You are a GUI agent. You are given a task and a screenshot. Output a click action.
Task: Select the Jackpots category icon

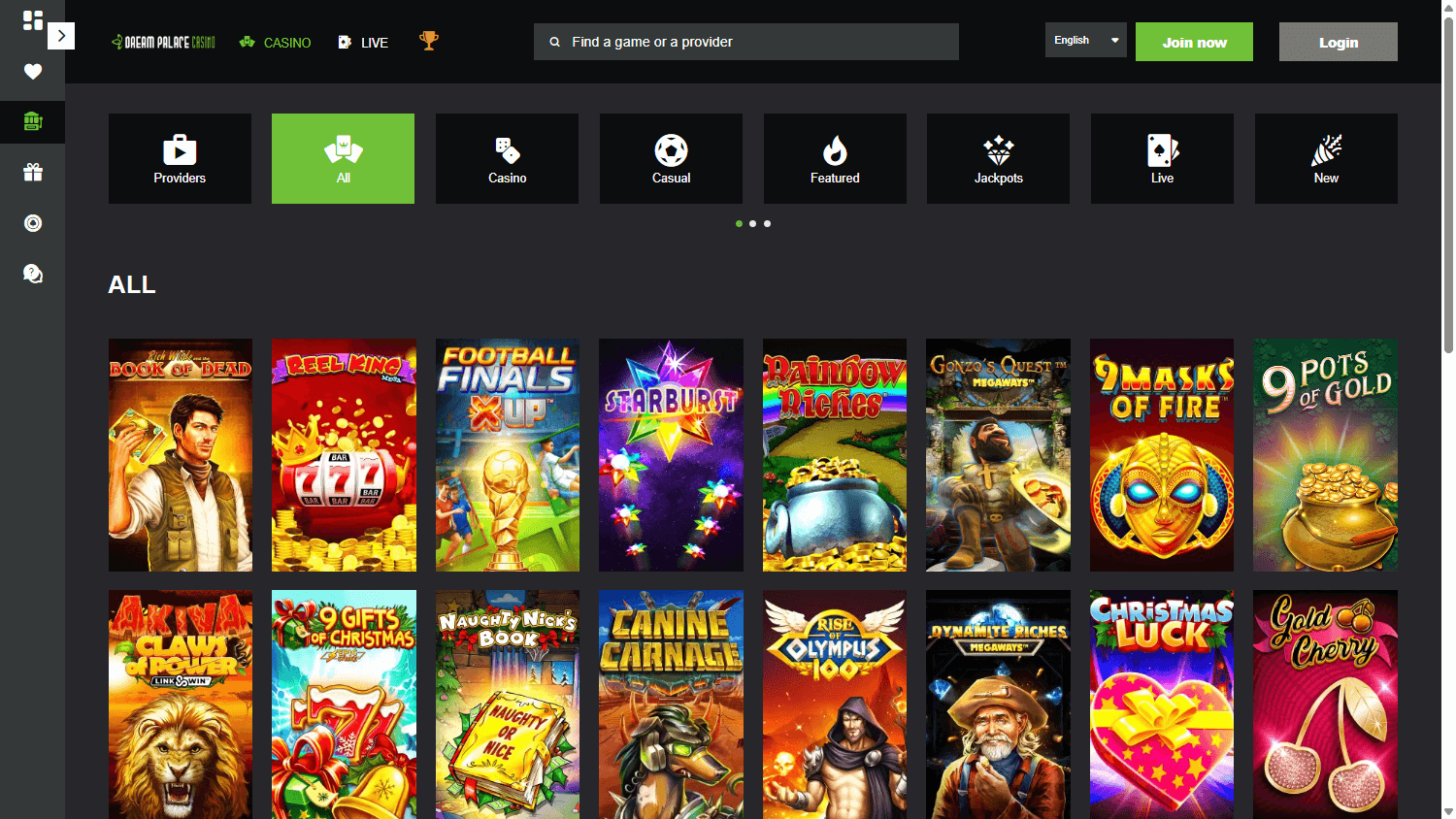click(x=997, y=158)
